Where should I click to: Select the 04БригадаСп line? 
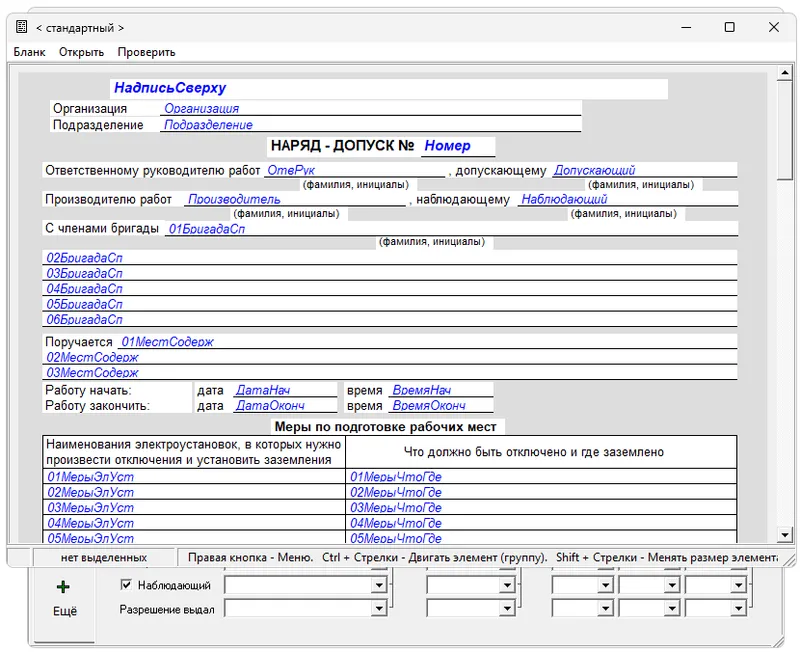pyautogui.click(x=390, y=288)
